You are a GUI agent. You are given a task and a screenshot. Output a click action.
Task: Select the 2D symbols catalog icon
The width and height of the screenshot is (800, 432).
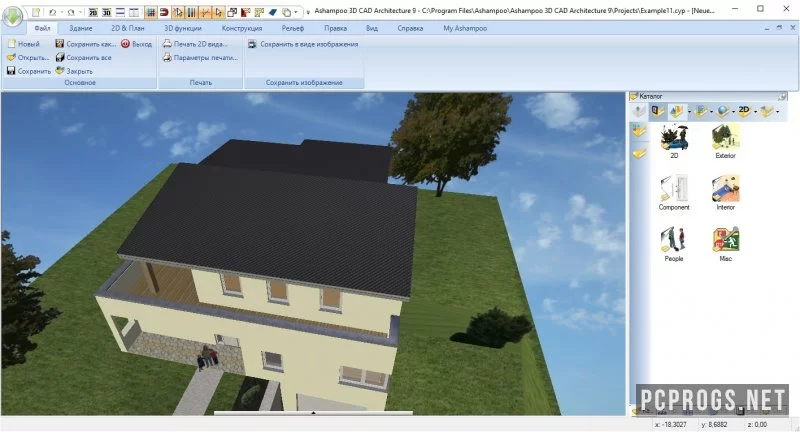(x=744, y=111)
